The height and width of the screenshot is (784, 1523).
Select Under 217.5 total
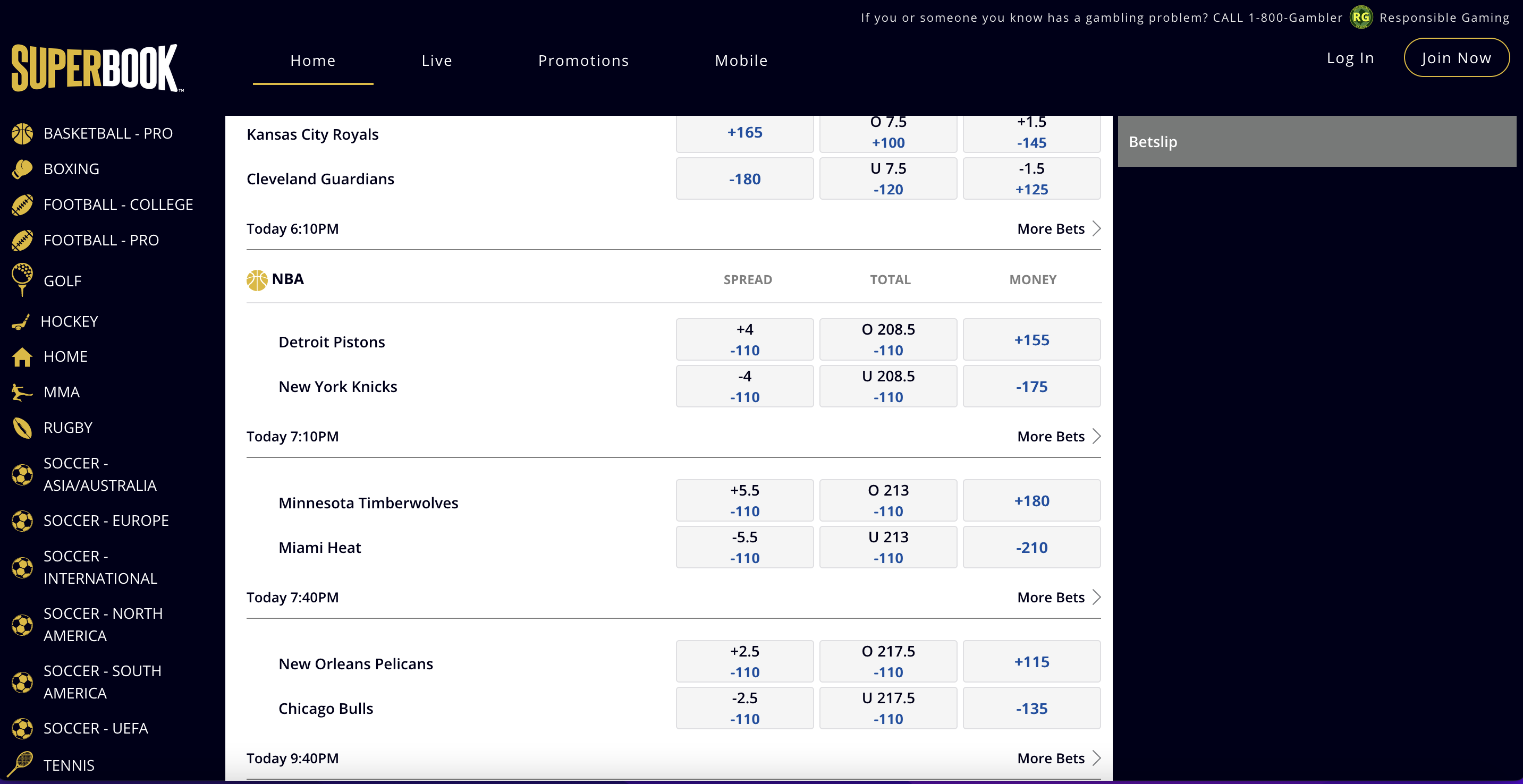888,709
